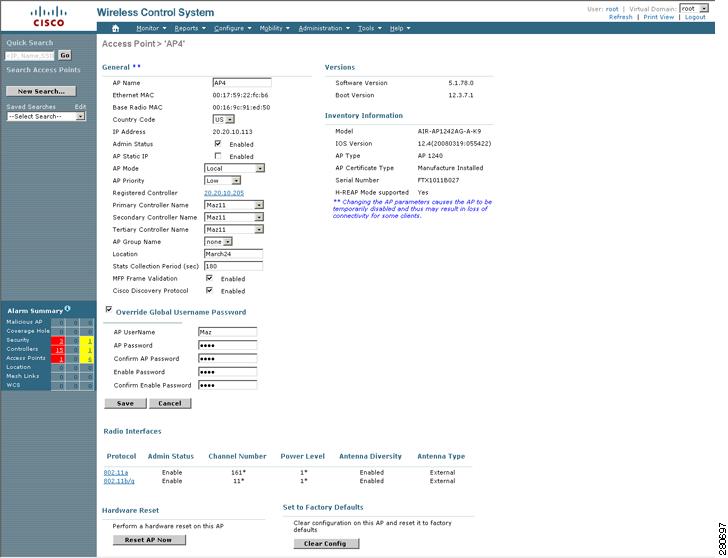Image resolution: width=728 pixels, height=558 pixels.
Task: Open the home icon in navigation bar
Action: (116, 28)
